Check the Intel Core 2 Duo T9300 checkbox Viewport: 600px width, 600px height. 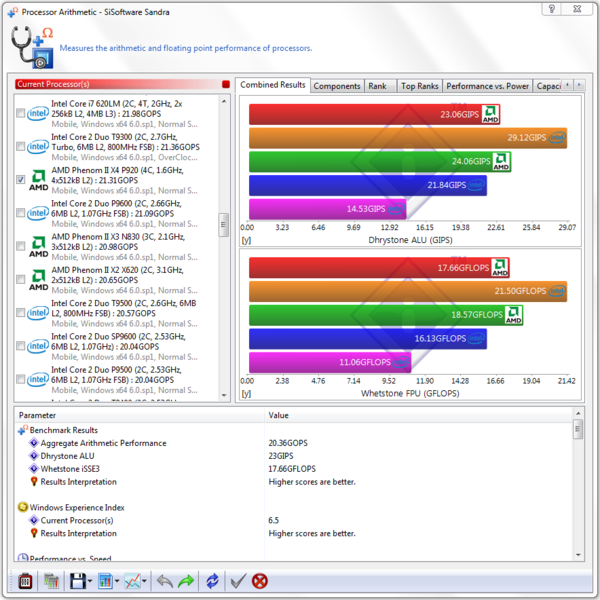coord(21,147)
